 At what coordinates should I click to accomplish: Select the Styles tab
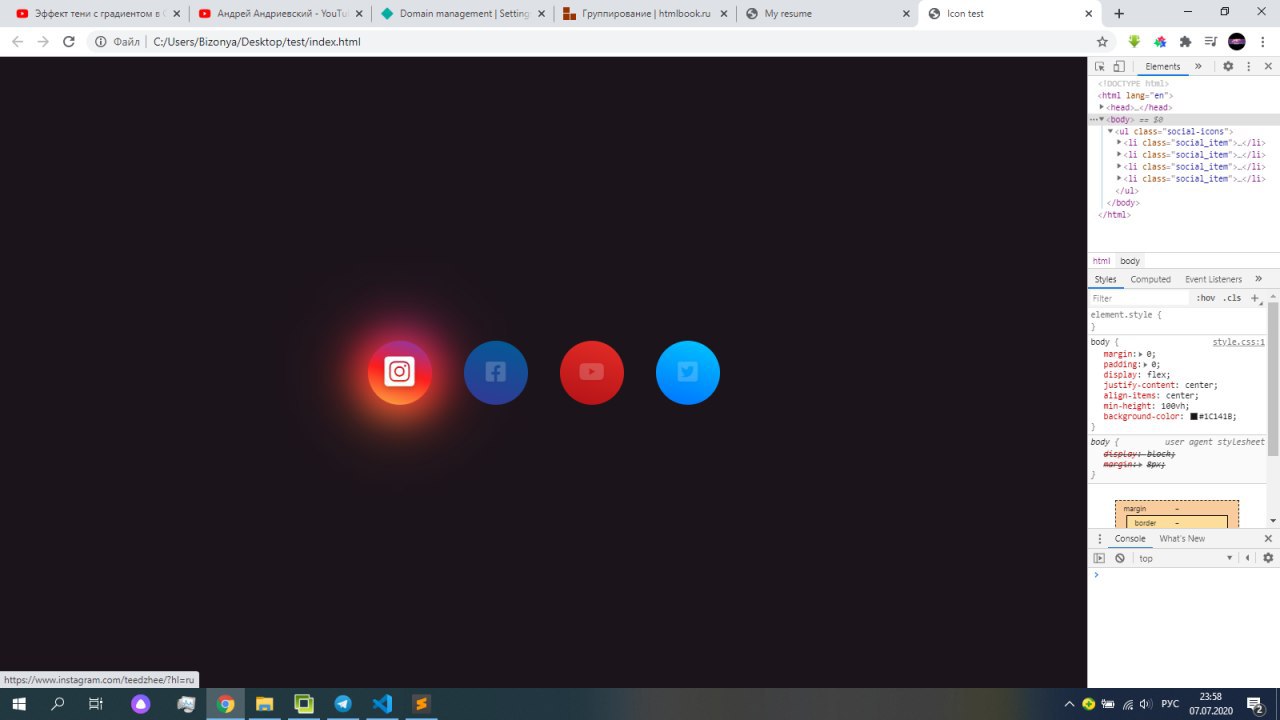point(1105,279)
